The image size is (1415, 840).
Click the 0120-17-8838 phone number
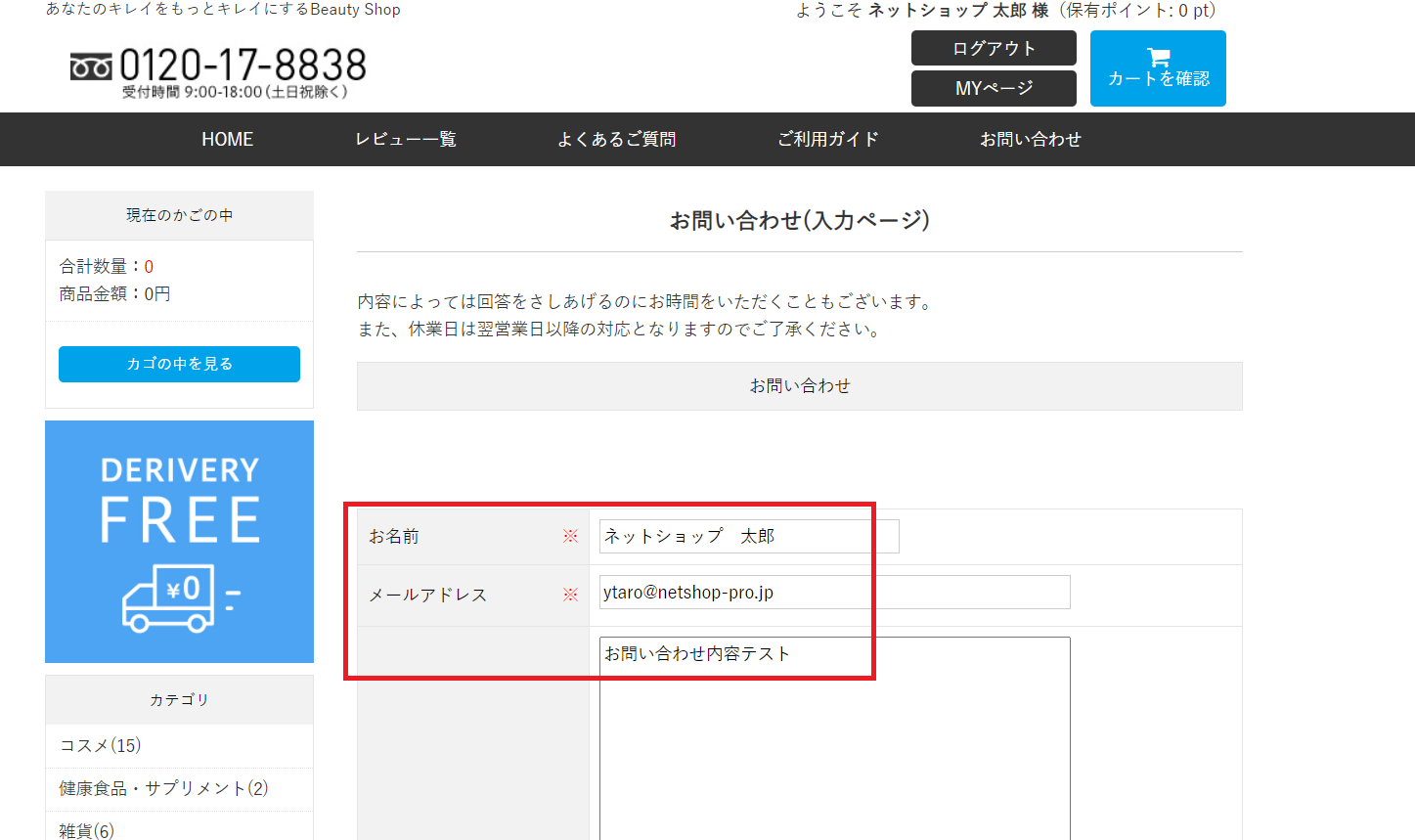[243, 66]
